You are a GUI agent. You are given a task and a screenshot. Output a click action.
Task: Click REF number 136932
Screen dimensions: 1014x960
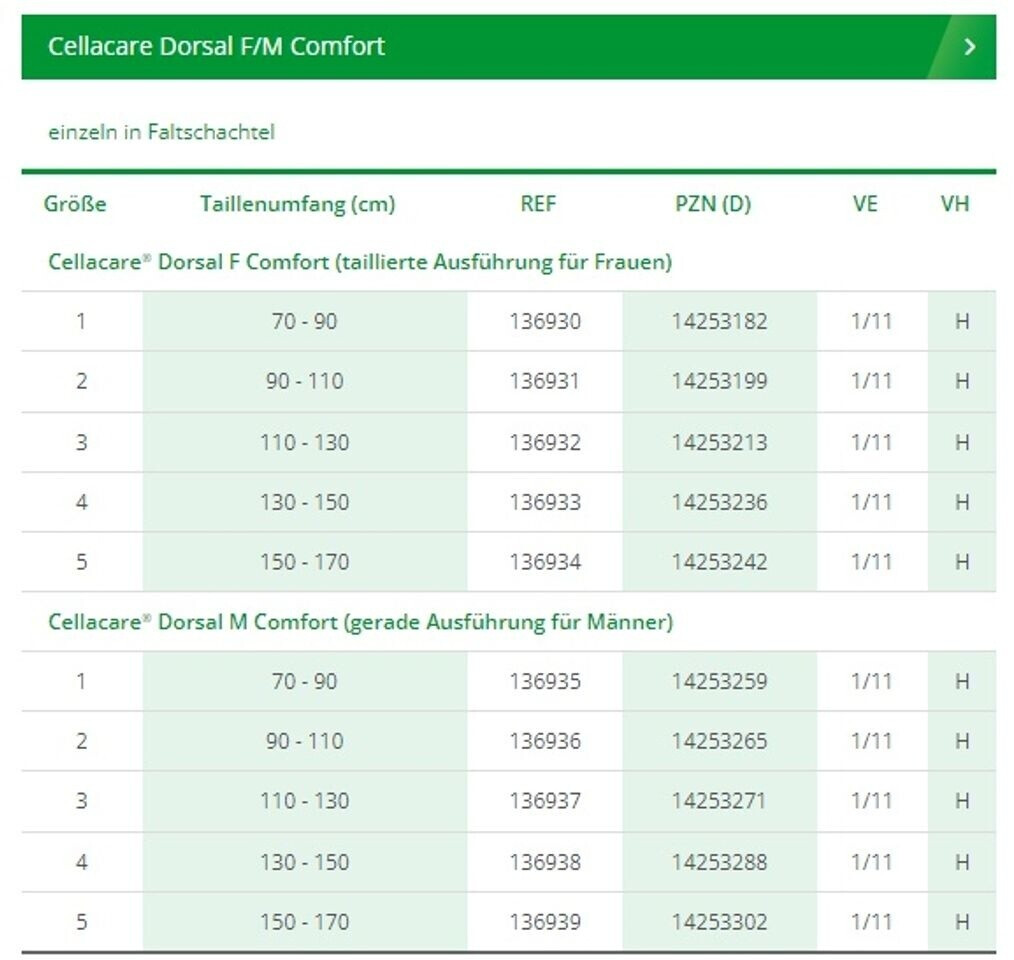[545, 442]
